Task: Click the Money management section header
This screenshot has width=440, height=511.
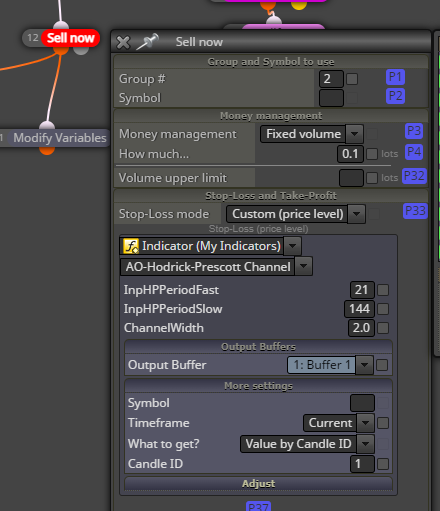Action: pos(271,116)
